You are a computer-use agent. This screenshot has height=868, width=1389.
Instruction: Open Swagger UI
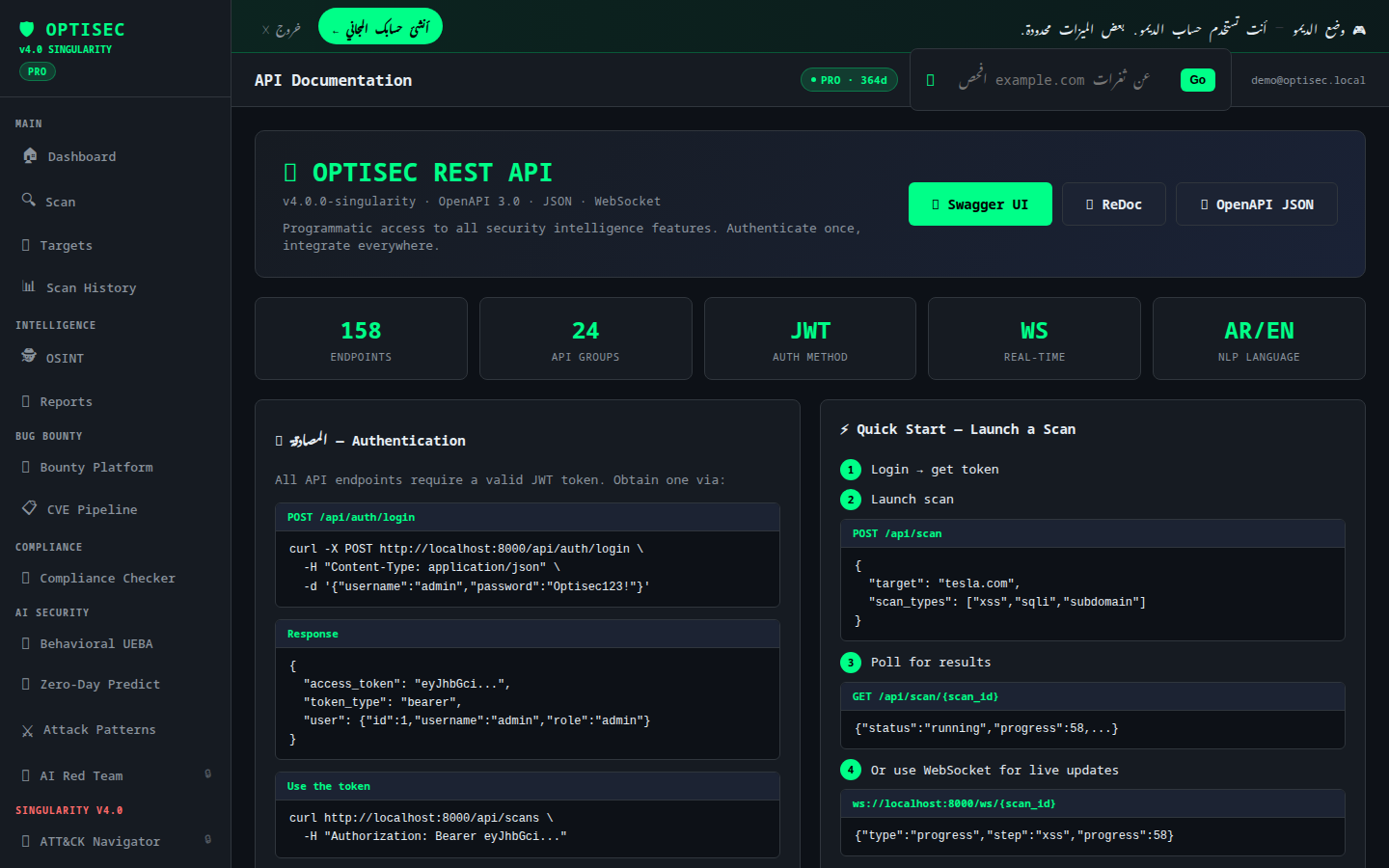pos(980,204)
